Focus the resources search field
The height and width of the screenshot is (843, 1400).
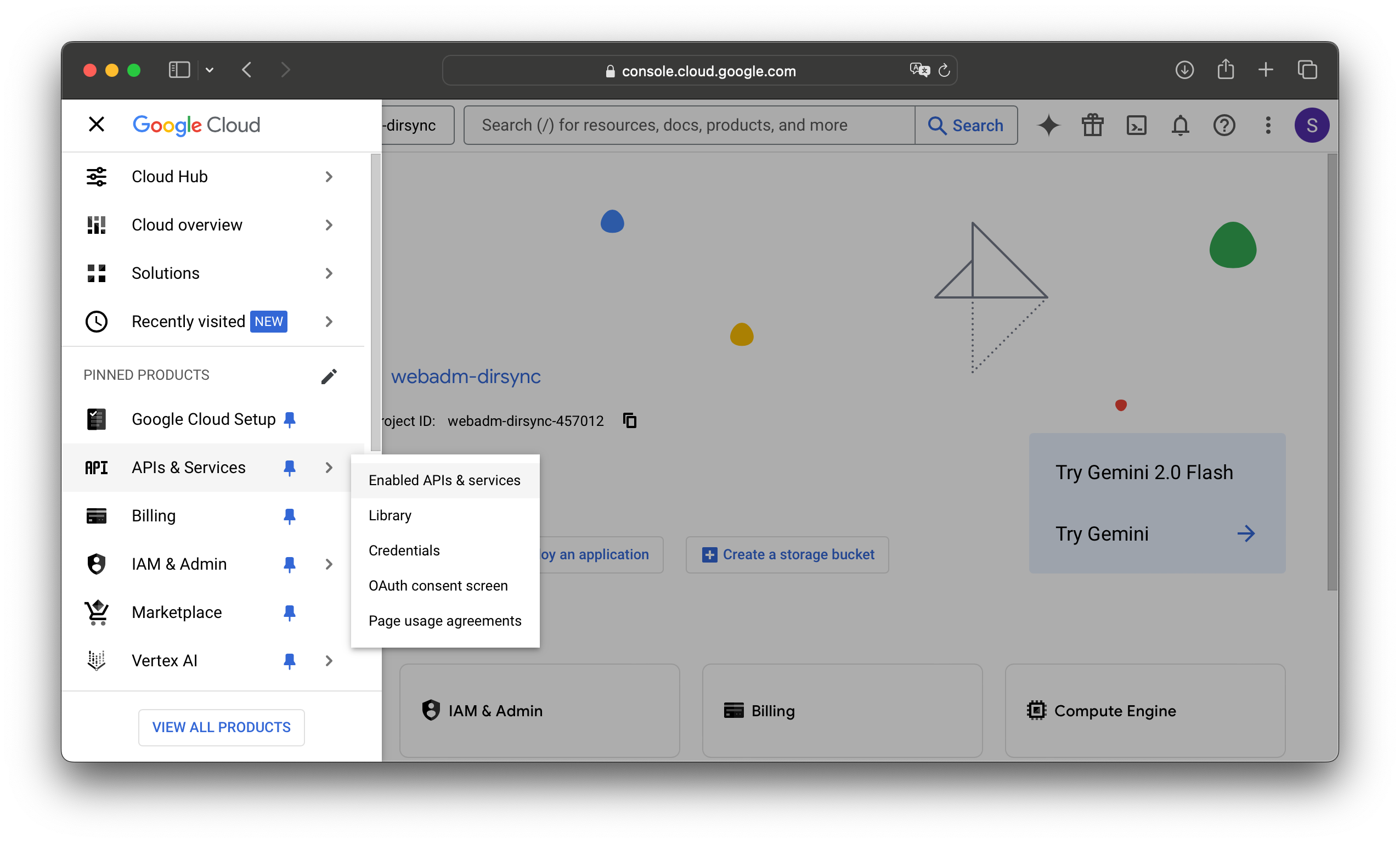[x=689, y=125]
